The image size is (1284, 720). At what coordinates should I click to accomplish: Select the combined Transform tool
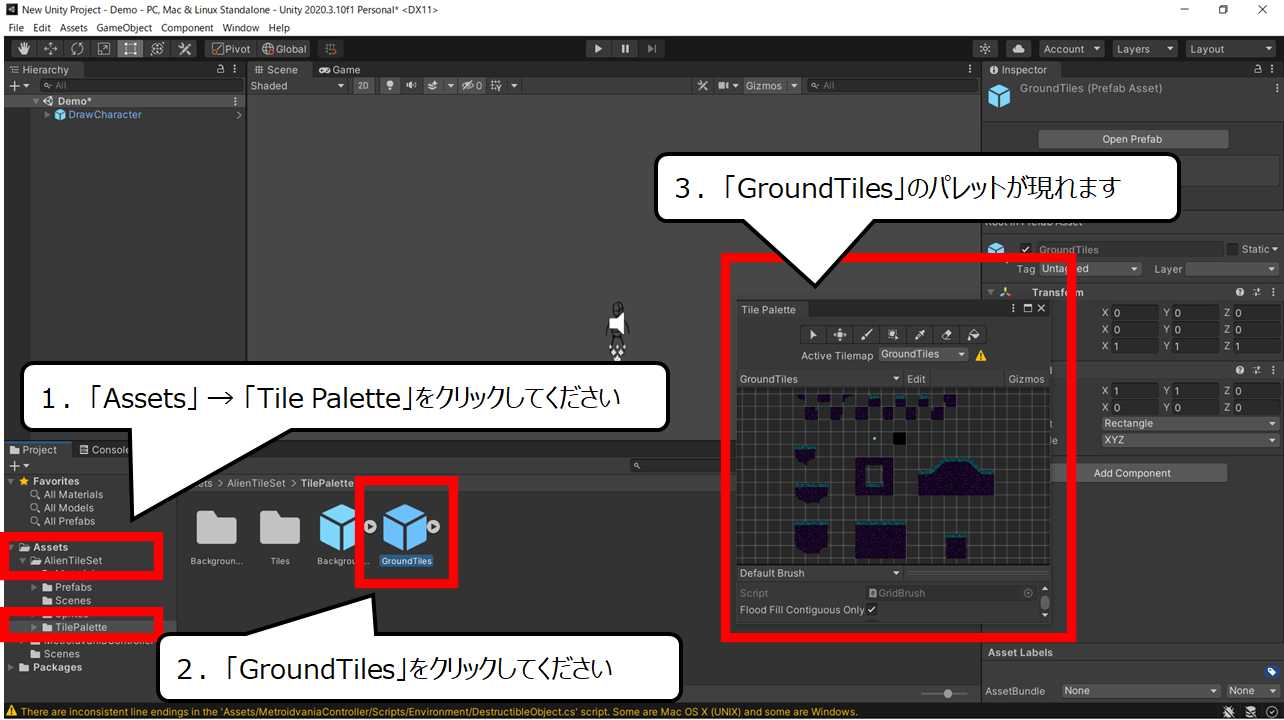click(157, 49)
